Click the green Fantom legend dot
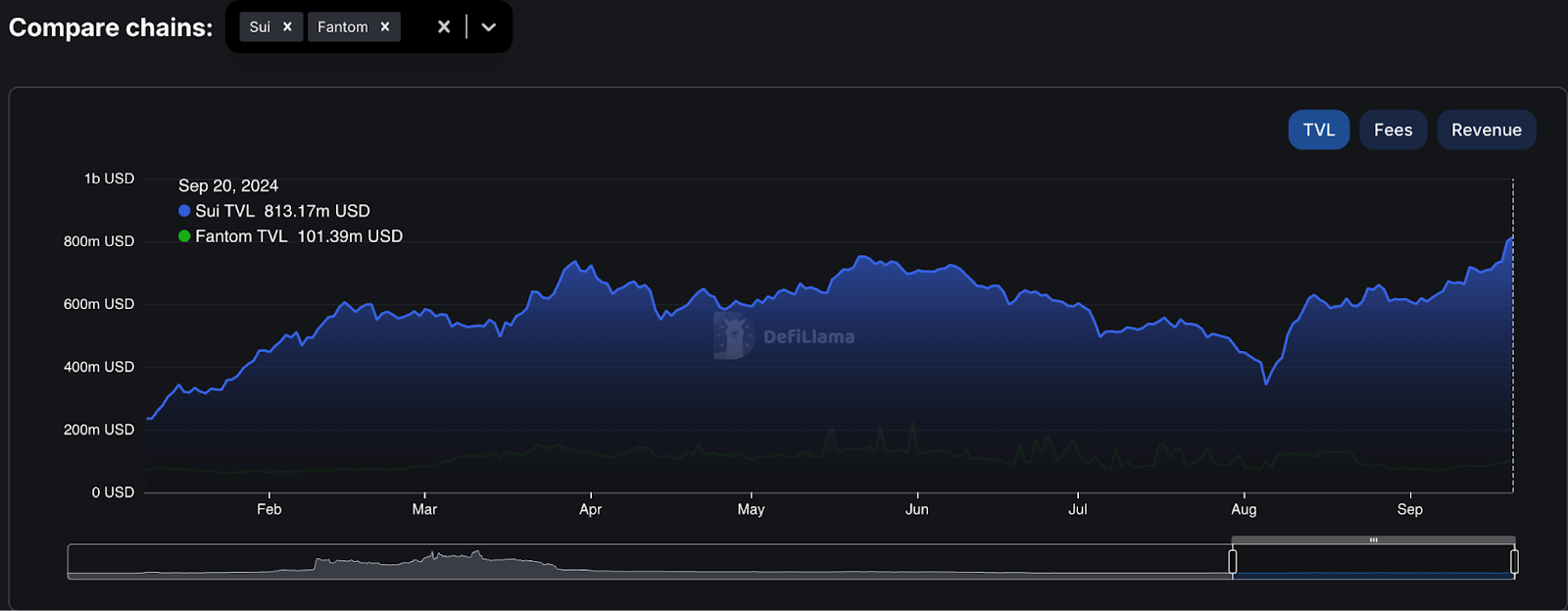 [184, 236]
